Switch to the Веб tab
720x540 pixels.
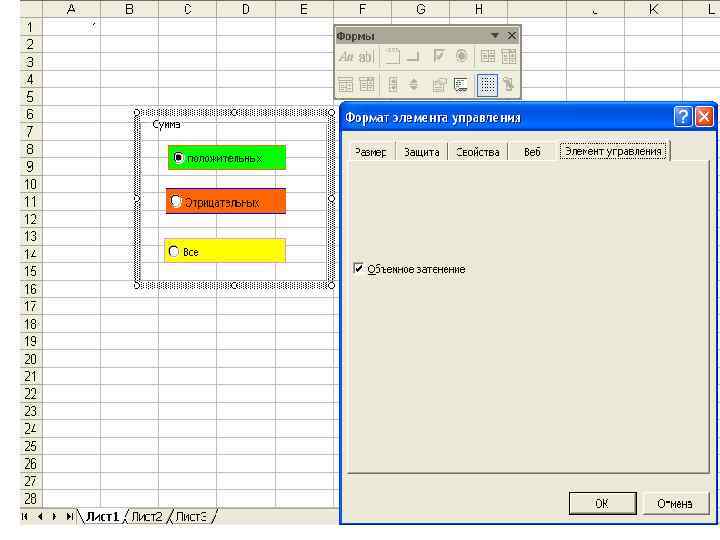[532, 152]
